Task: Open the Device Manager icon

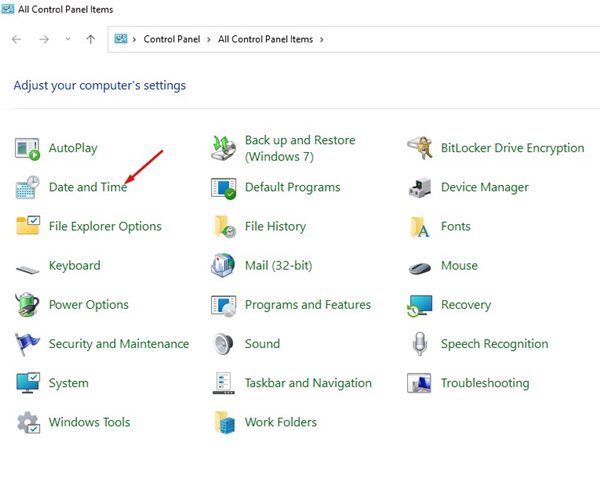Action: coord(420,187)
